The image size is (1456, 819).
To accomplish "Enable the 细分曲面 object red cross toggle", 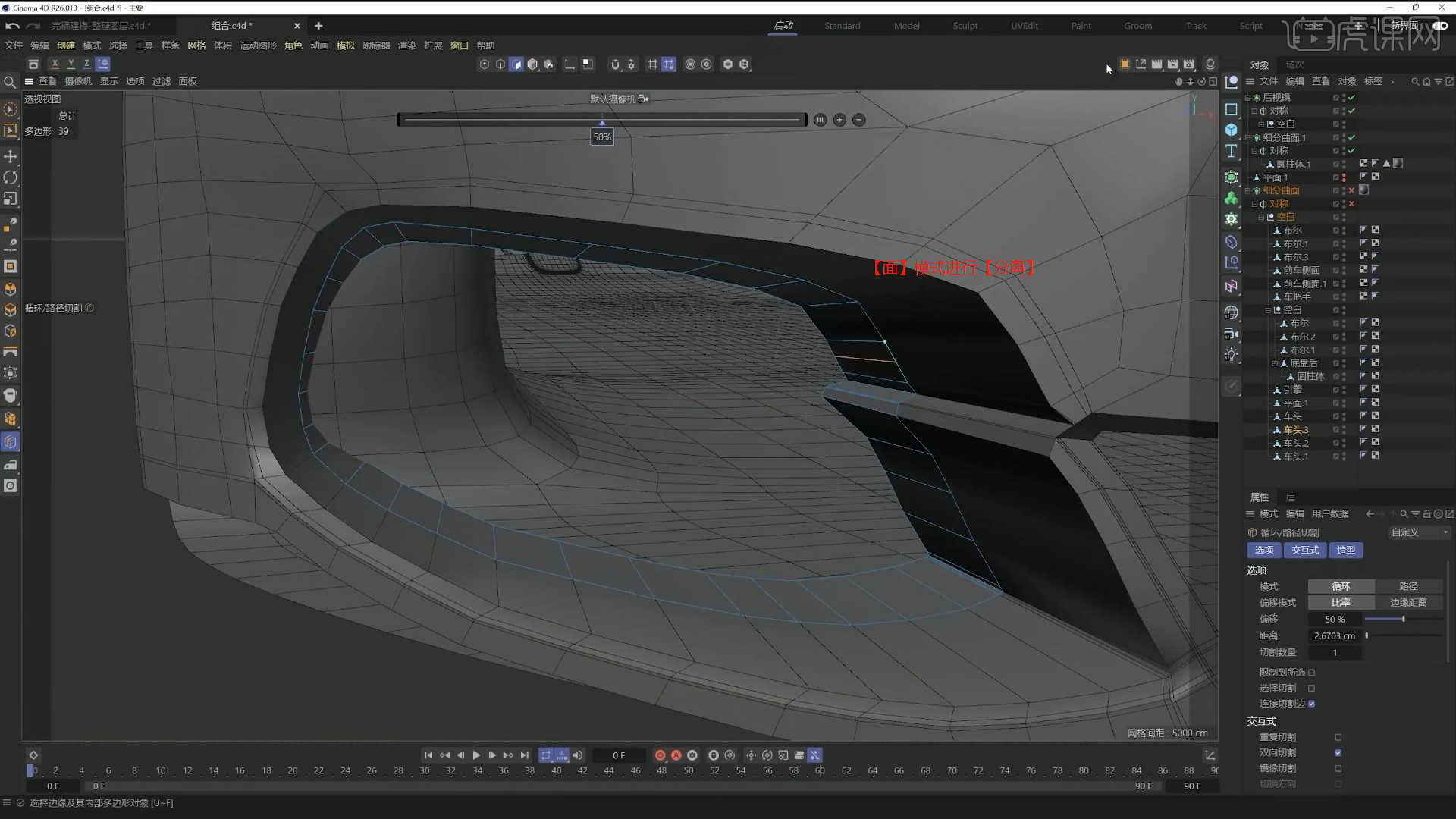I will coord(1351,190).
